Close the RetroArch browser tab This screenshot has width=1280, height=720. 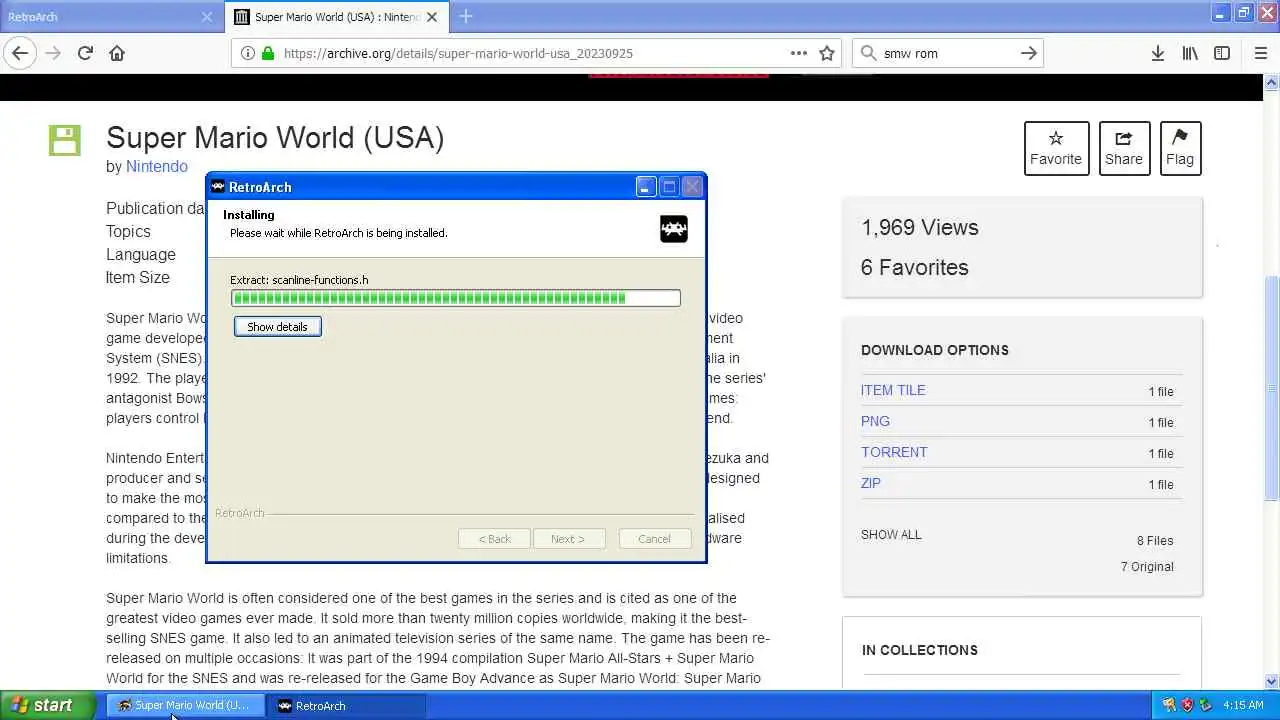coord(207,17)
